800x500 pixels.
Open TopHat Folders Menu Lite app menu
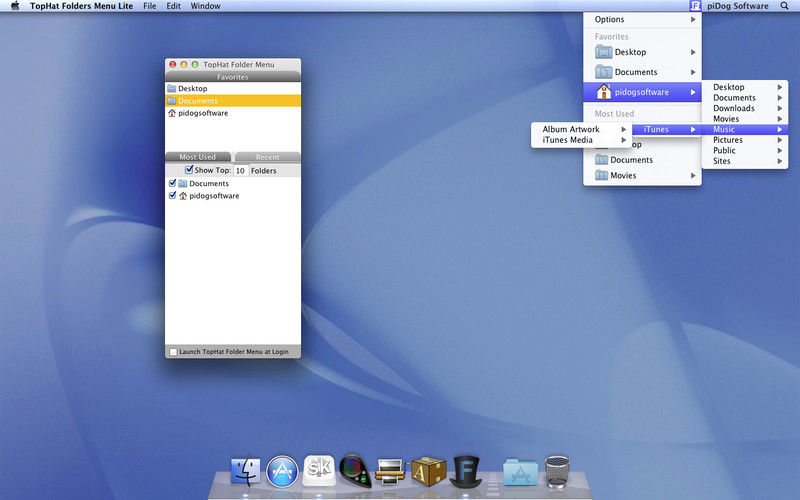[81, 6]
